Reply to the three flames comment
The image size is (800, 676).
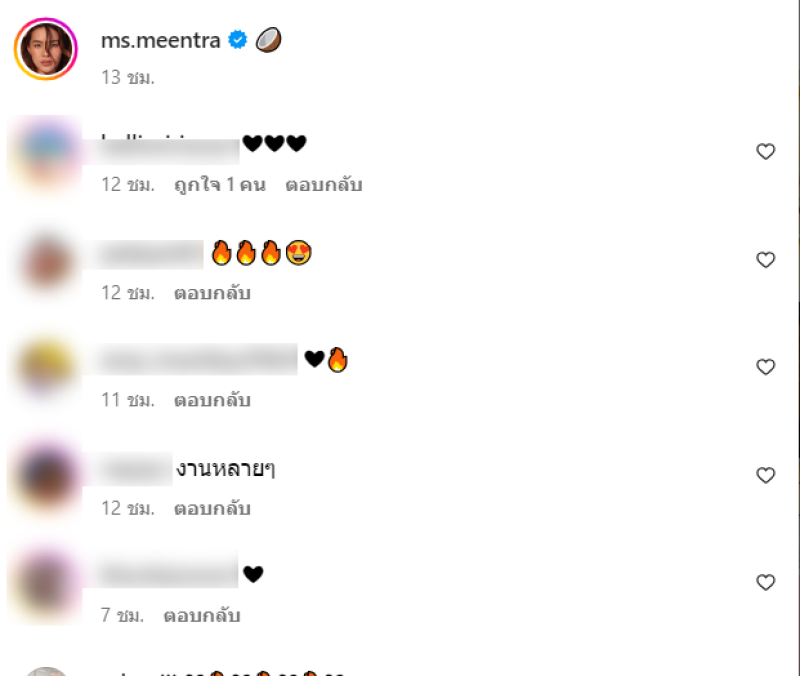click(212, 293)
